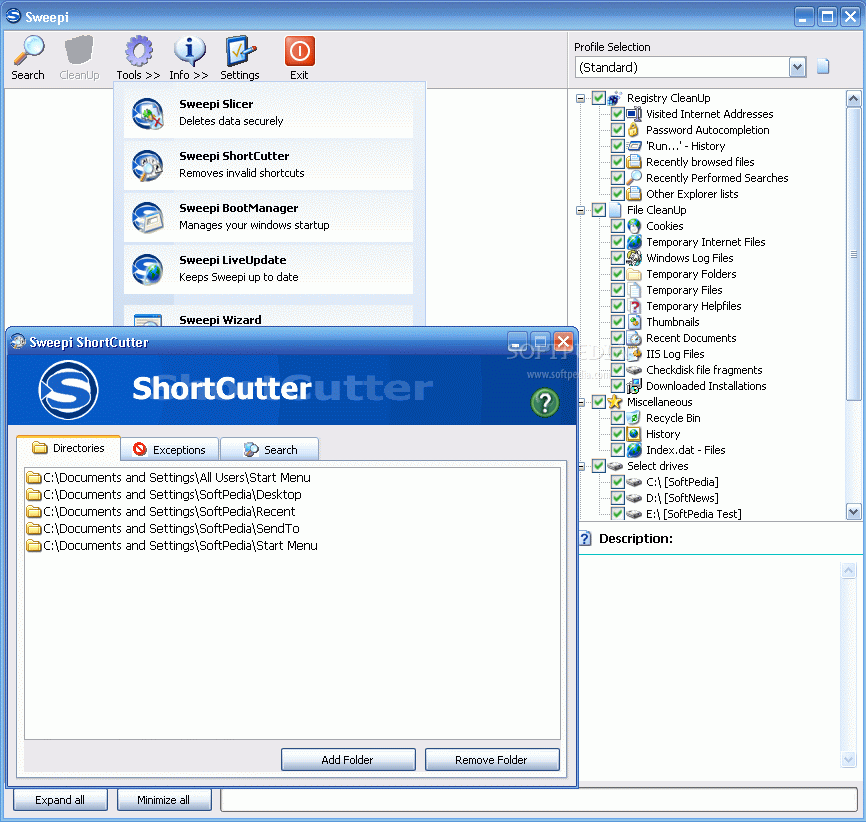Click the Windows Log Files icon
The height and width of the screenshot is (822, 866).
coord(635,259)
